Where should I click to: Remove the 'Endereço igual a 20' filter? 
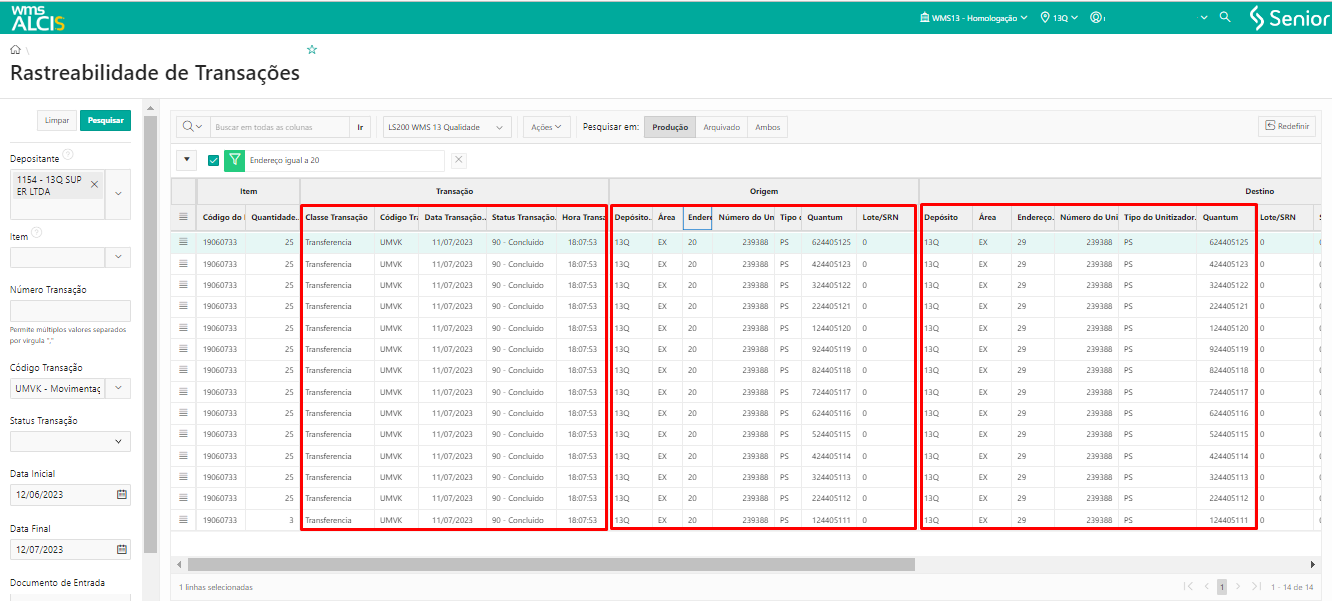pyautogui.click(x=458, y=160)
